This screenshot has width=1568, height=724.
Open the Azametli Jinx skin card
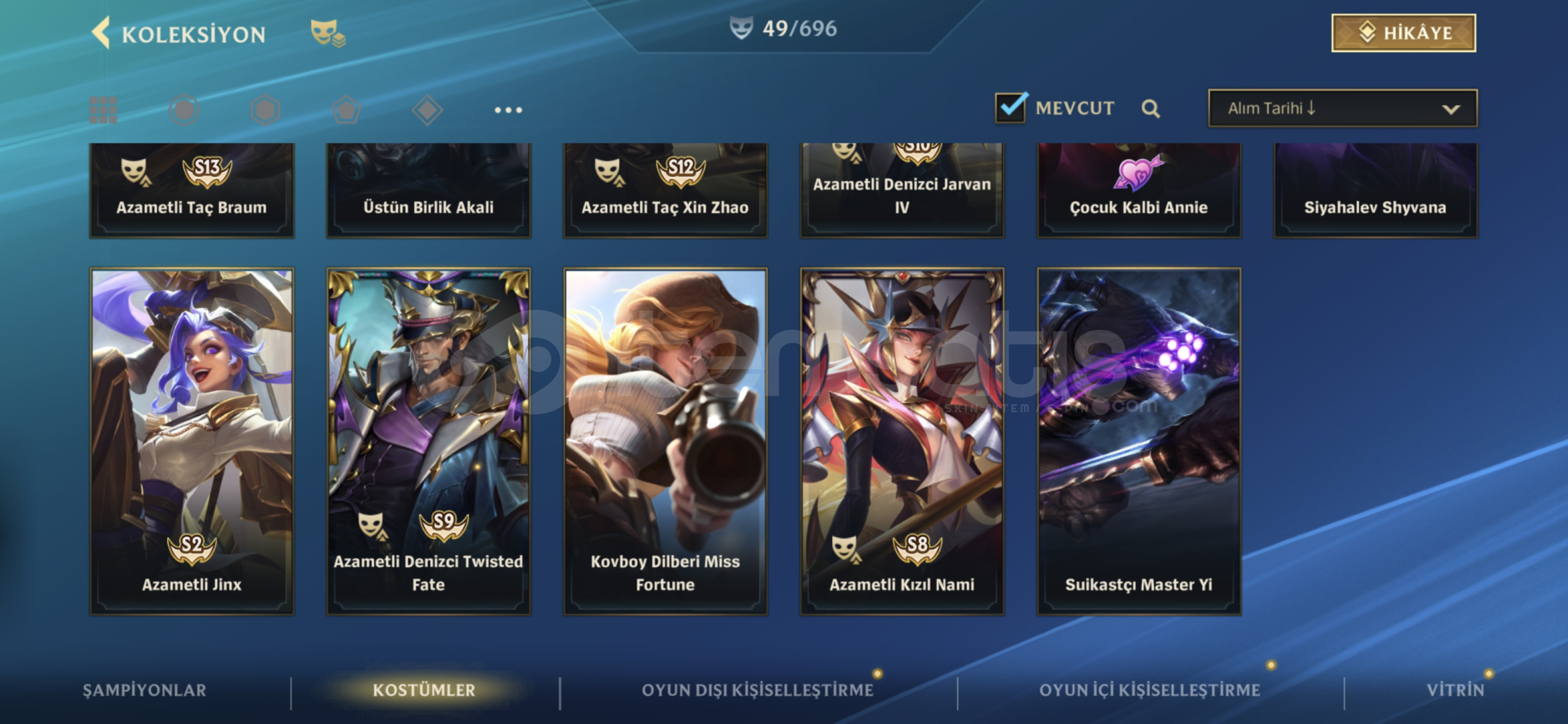click(x=192, y=441)
